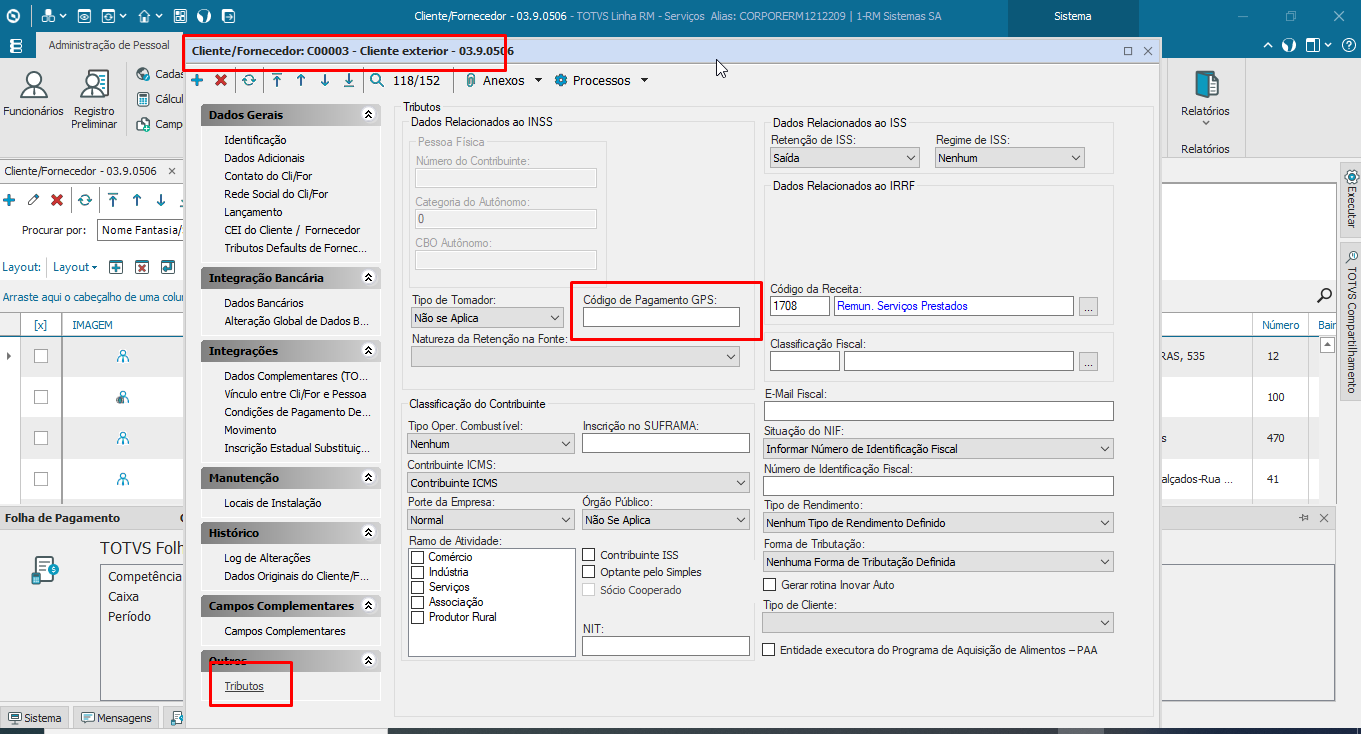
Task: Check the Produtor Rural checkbox
Action: click(417, 617)
